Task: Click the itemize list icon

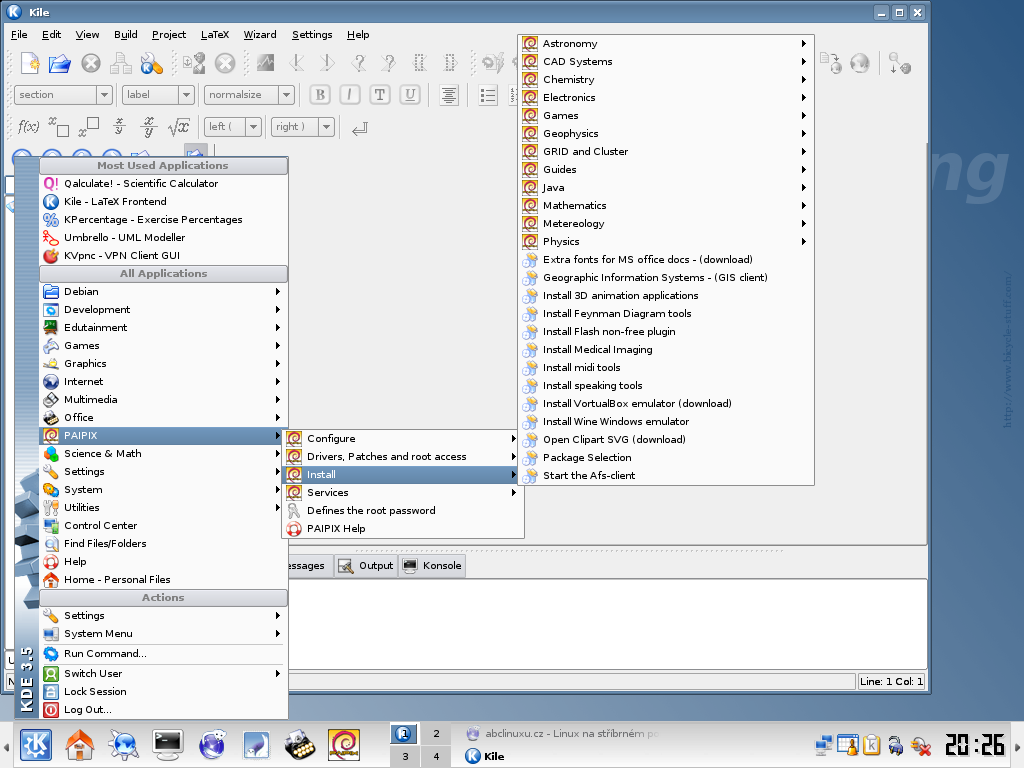Action: pyautogui.click(x=488, y=95)
